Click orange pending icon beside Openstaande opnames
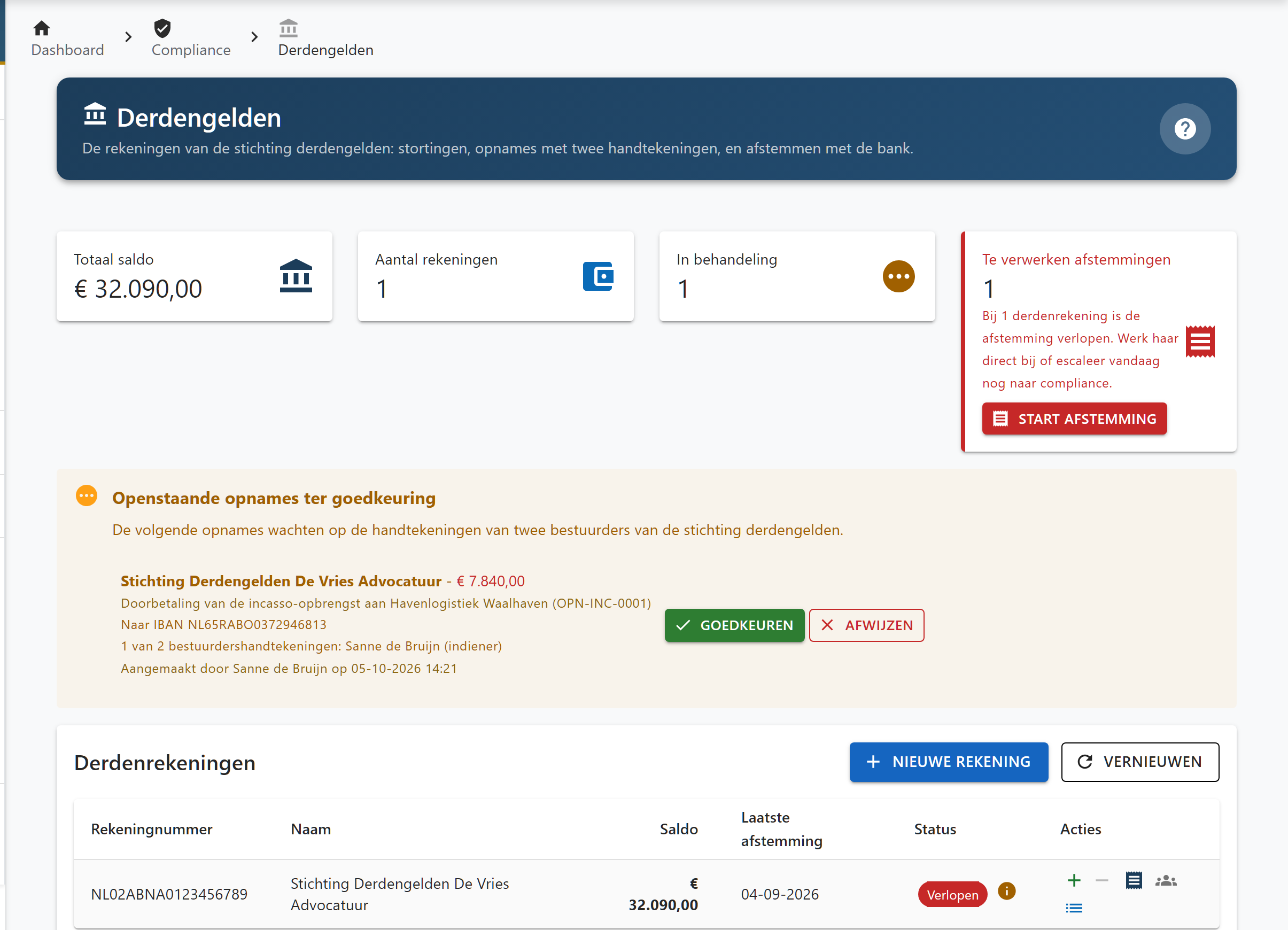Image resolution: width=1288 pixels, height=930 pixels. coord(87,495)
